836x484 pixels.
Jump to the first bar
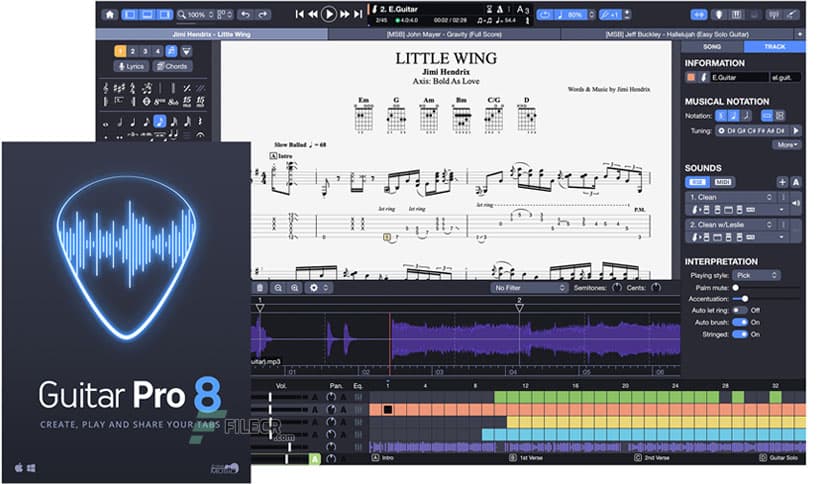300,14
